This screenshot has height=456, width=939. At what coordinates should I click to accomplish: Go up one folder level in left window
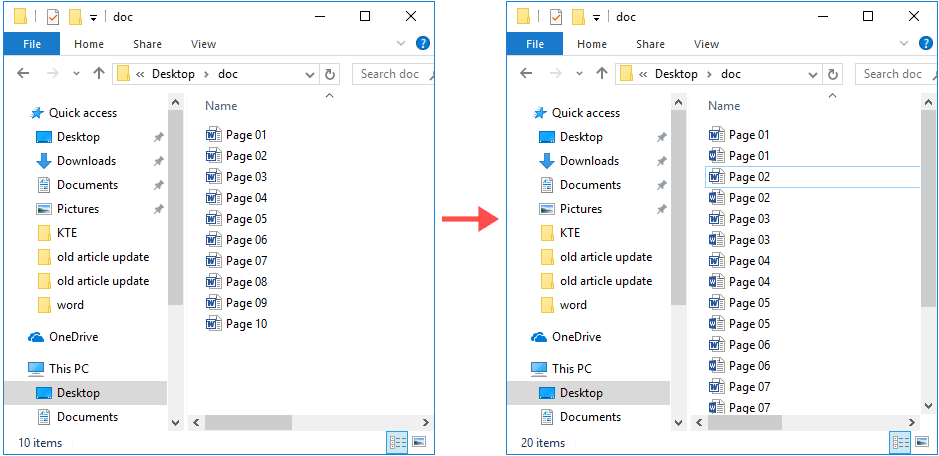coord(99,74)
